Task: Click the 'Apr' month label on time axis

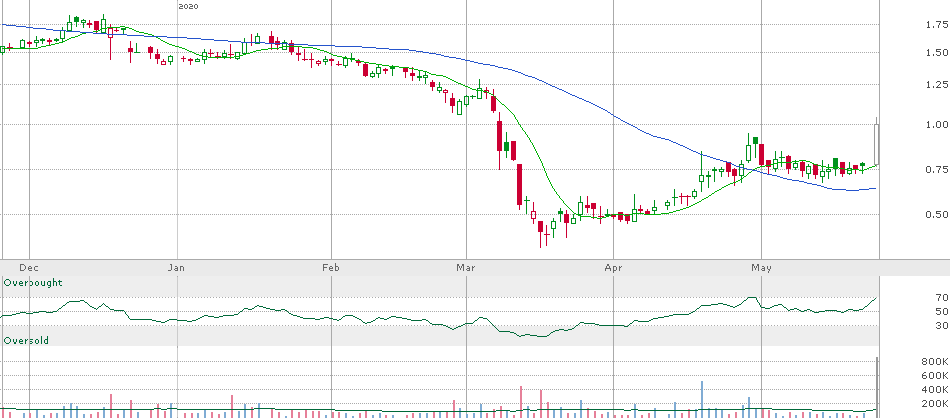Action: [x=613, y=268]
